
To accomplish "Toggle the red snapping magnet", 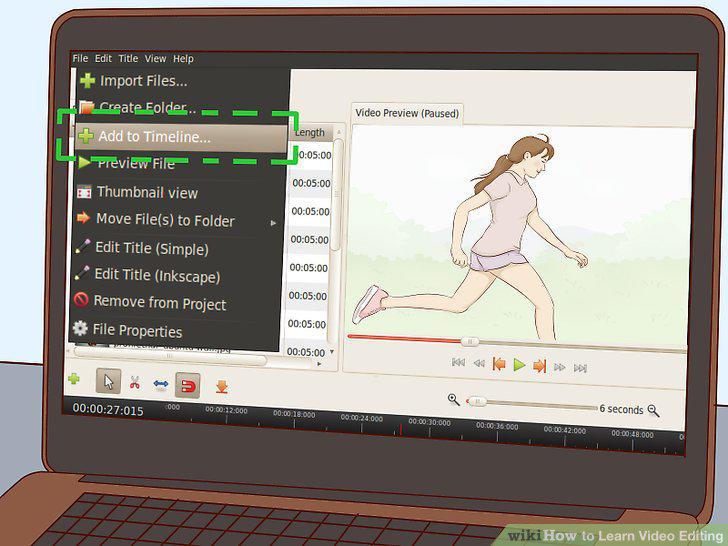I will [188, 385].
